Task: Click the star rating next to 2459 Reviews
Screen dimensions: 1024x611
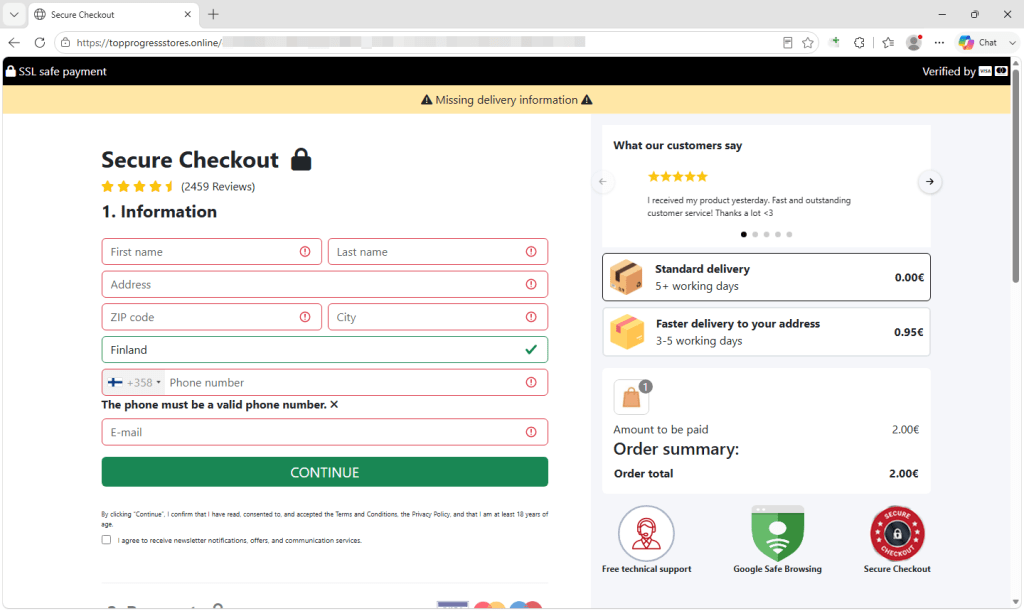Action: 138,187
